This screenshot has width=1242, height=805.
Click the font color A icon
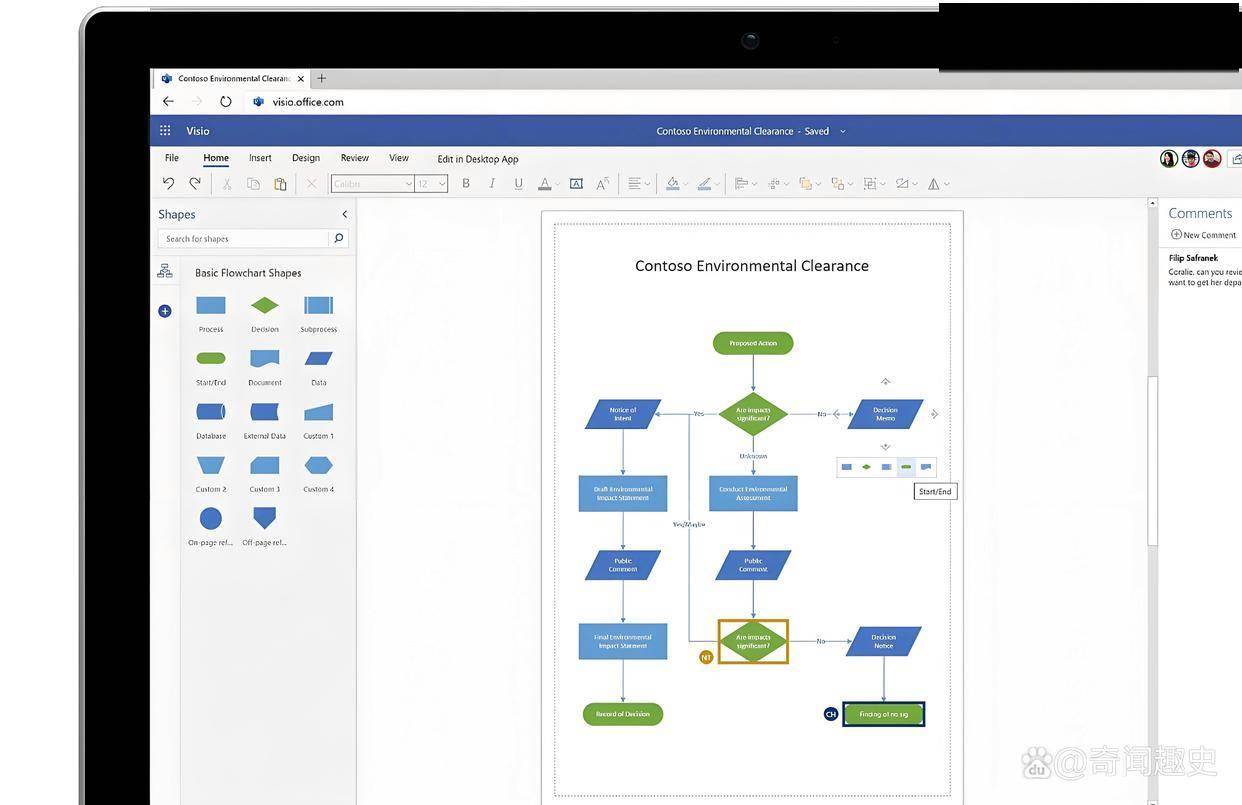pyautogui.click(x=544, y=184)
